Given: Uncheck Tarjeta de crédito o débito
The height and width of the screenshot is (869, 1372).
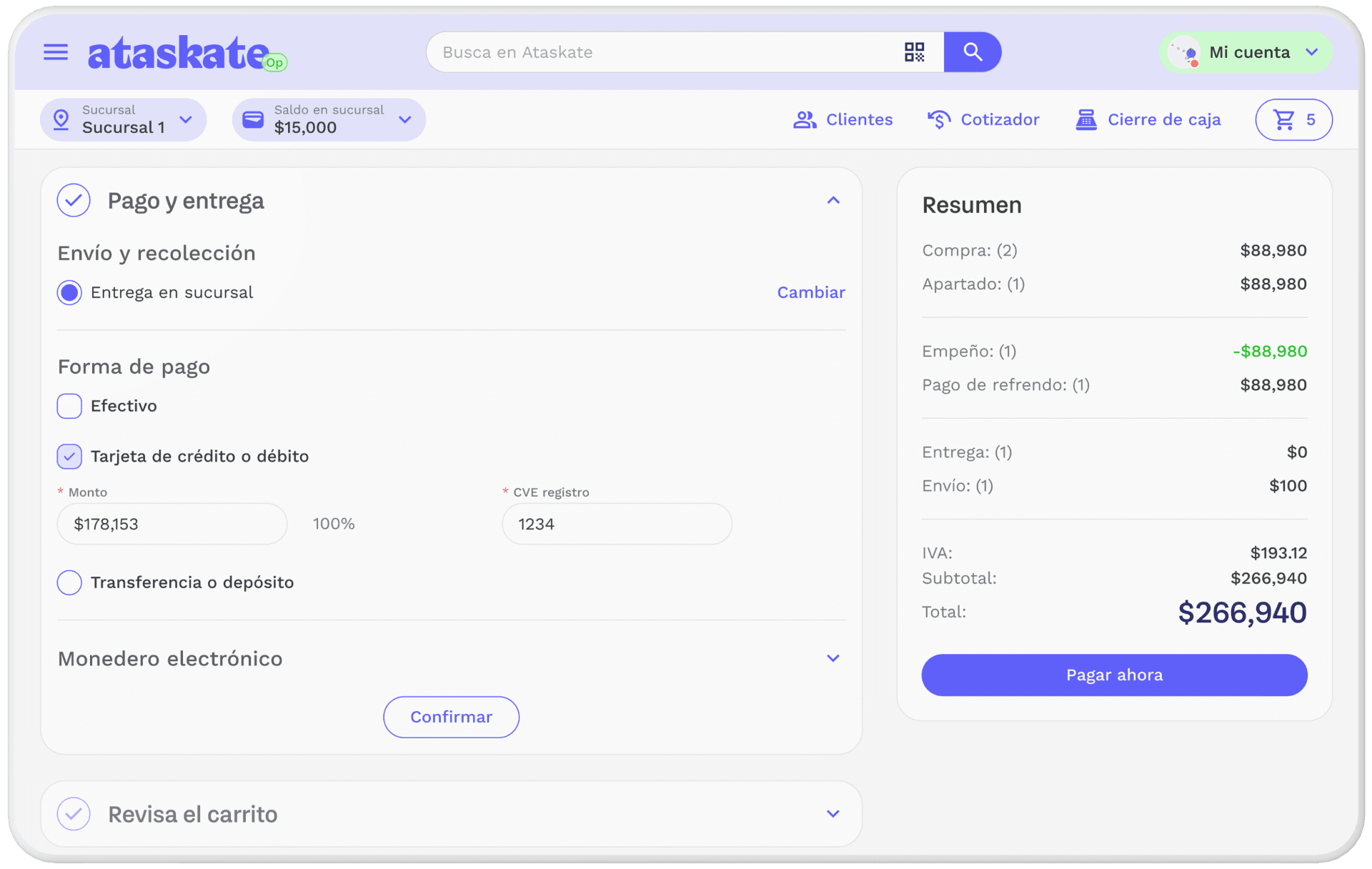Looking at the screenshot, I should 69,457.
